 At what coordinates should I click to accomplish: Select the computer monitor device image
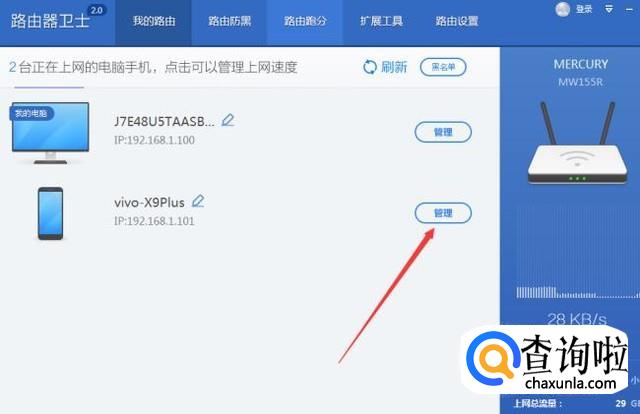[50, 133]
